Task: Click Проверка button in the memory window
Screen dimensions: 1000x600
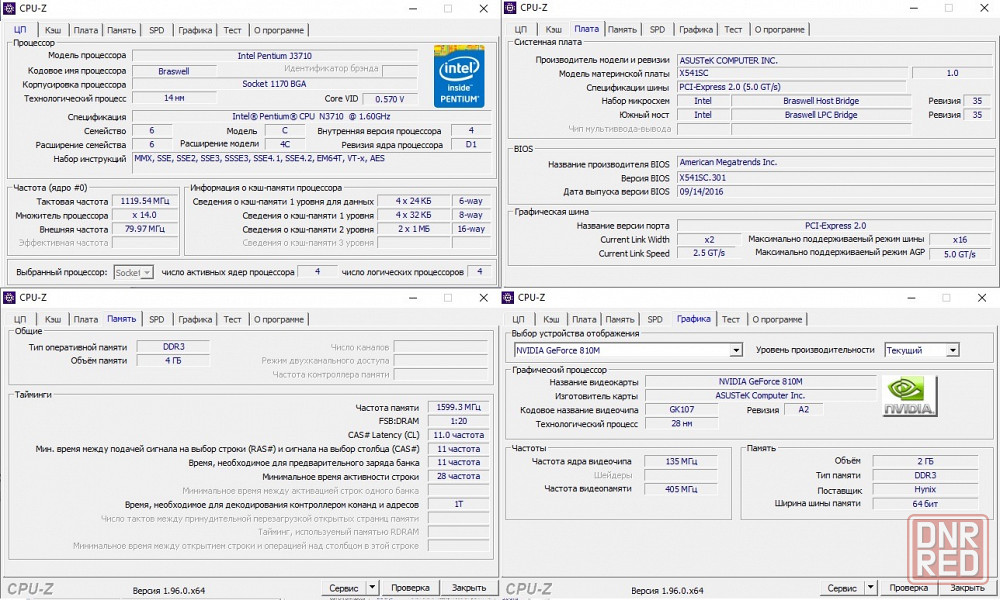Action: tap(410, 588)
